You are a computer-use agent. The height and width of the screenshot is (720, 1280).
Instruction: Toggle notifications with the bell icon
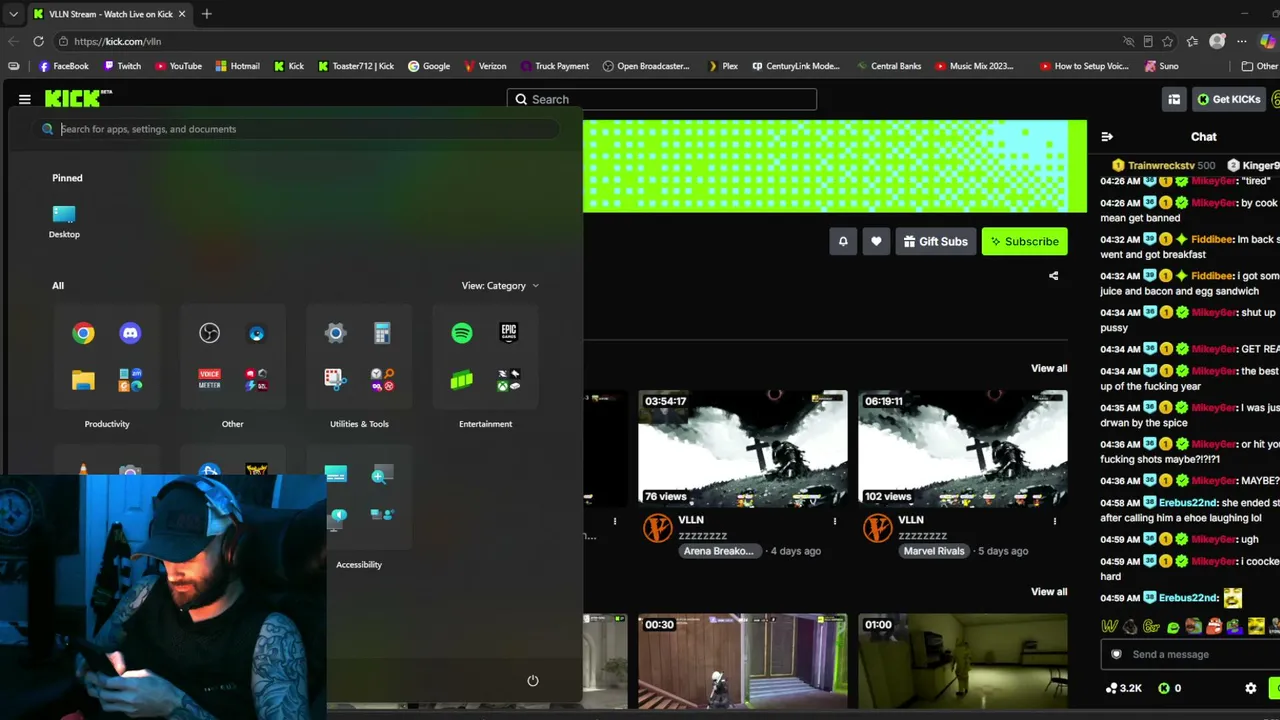843,241
